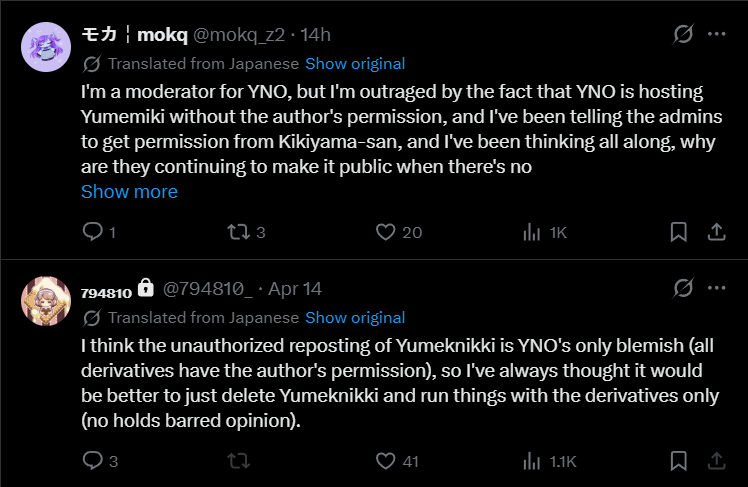View analytics of 794810's tweet

532,461
